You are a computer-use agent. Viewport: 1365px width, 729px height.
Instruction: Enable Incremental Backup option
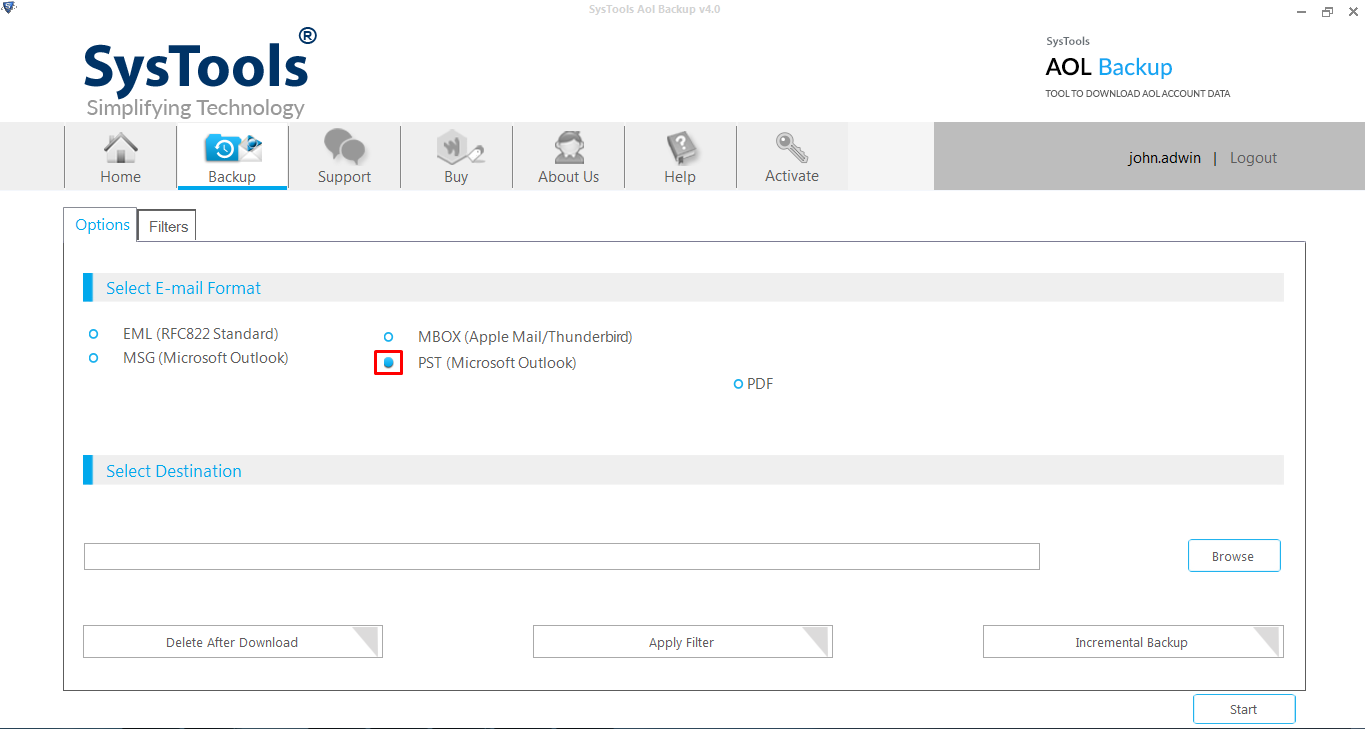[1133, 642]
